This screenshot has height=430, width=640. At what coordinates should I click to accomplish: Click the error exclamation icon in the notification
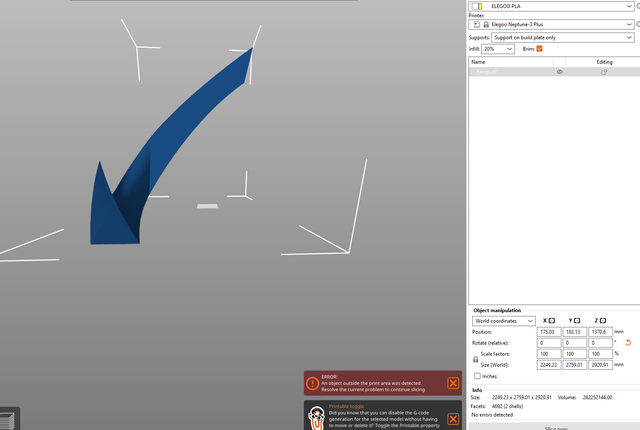point(312,383)
